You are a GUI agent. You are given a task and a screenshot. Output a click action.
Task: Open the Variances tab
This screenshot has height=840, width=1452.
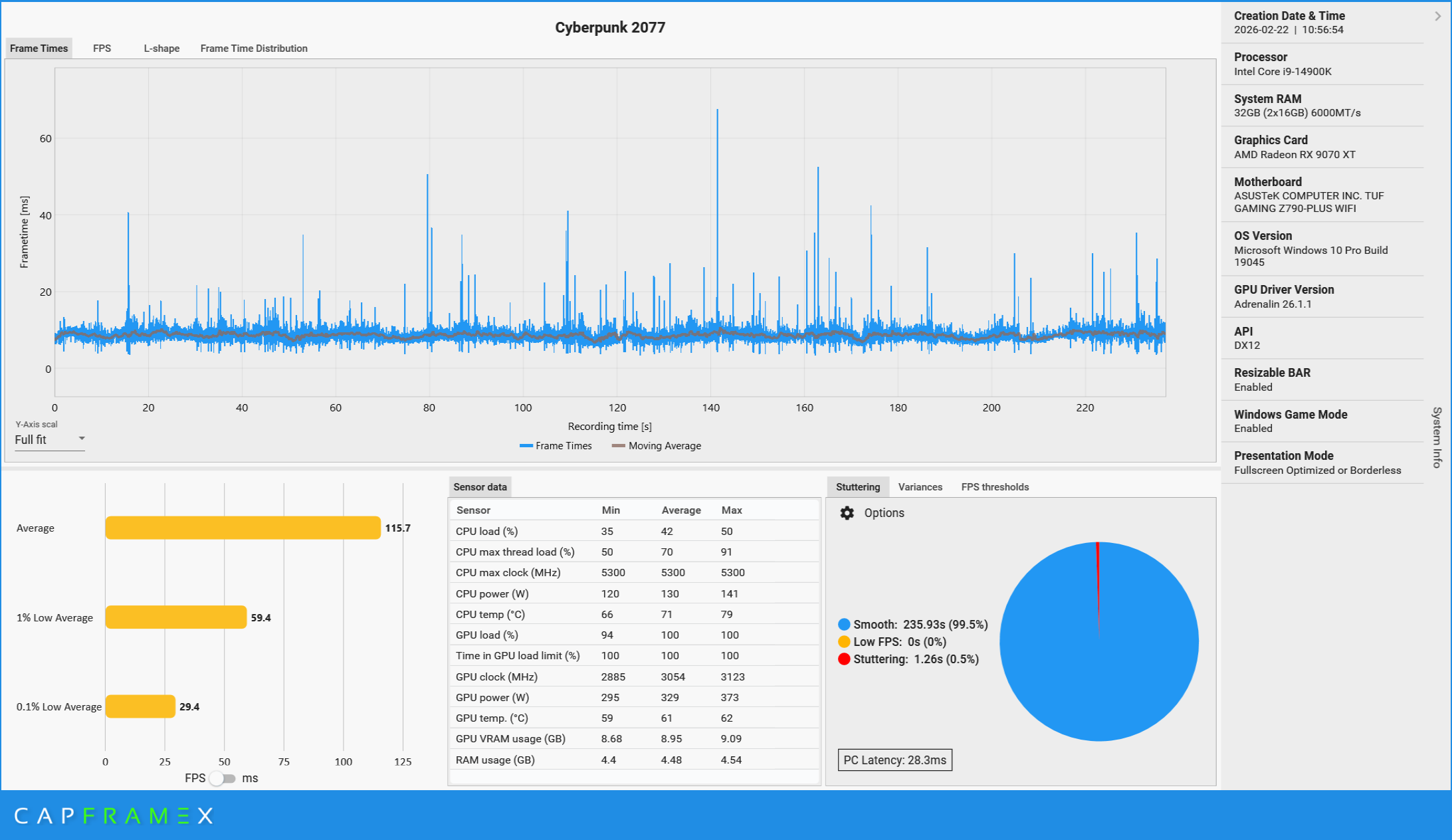(x=920, y=487)
